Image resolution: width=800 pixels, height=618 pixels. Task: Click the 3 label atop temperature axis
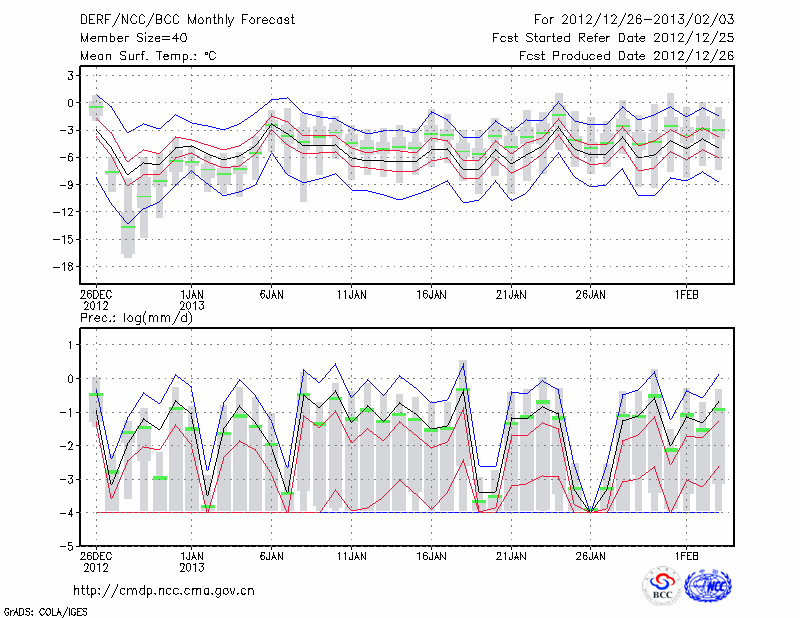tap(68, 75)
